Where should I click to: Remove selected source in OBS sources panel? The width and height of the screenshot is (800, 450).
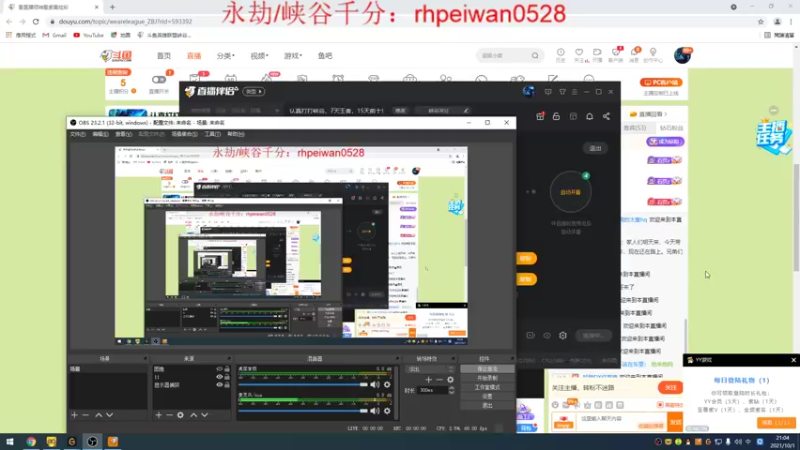click(x=169, y=415)
